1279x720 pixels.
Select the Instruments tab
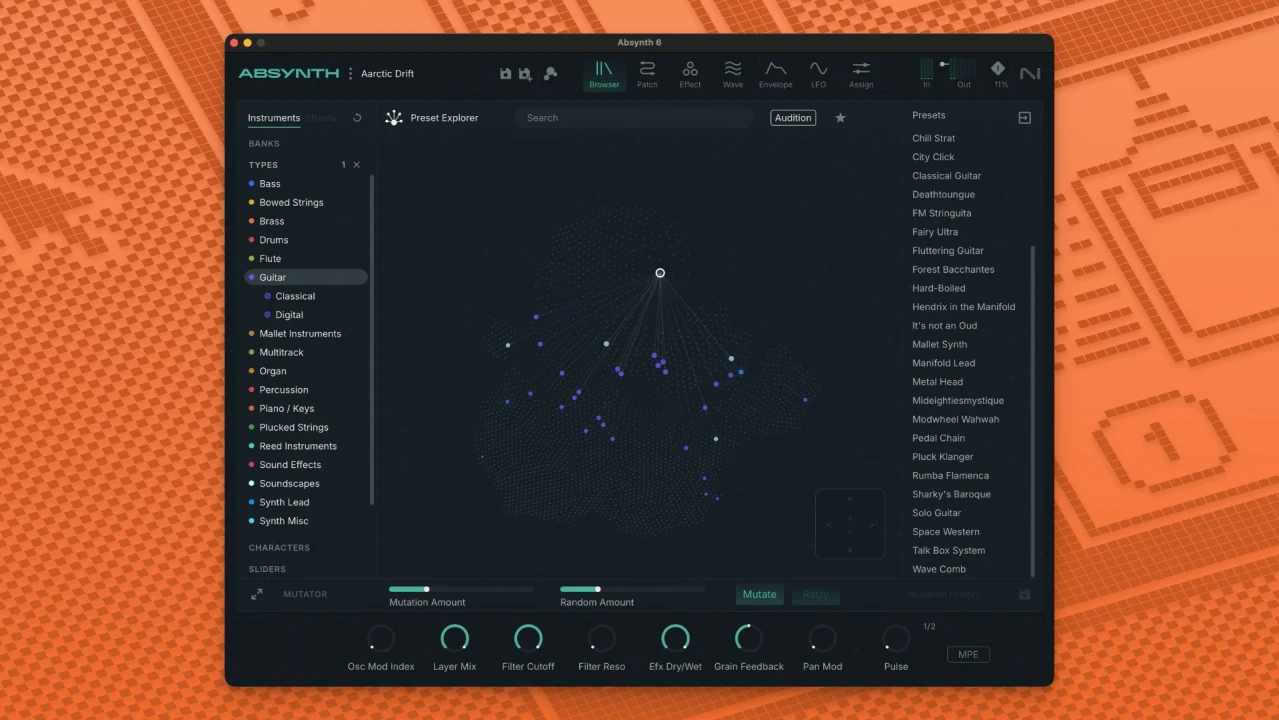coord(274,118)
